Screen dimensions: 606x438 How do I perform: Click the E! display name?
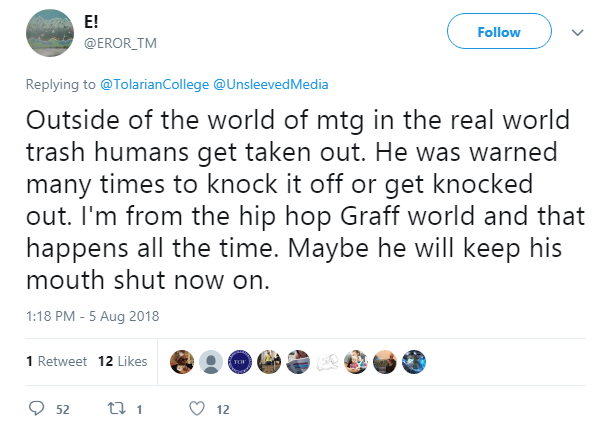click(91, 22)
